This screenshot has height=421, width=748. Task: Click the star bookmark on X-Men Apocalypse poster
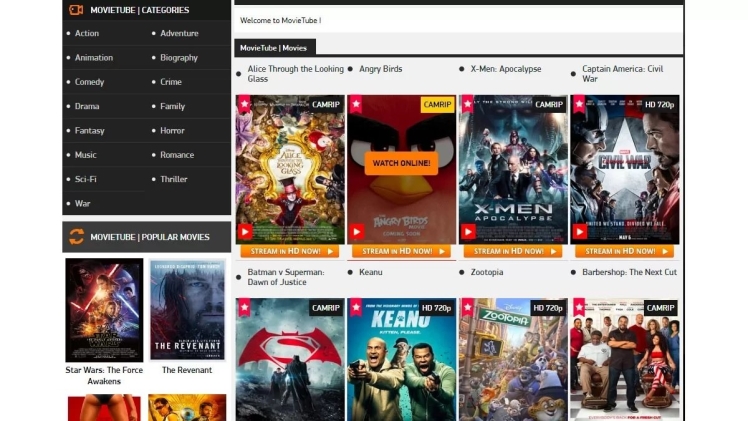click(x=468, y=104)
